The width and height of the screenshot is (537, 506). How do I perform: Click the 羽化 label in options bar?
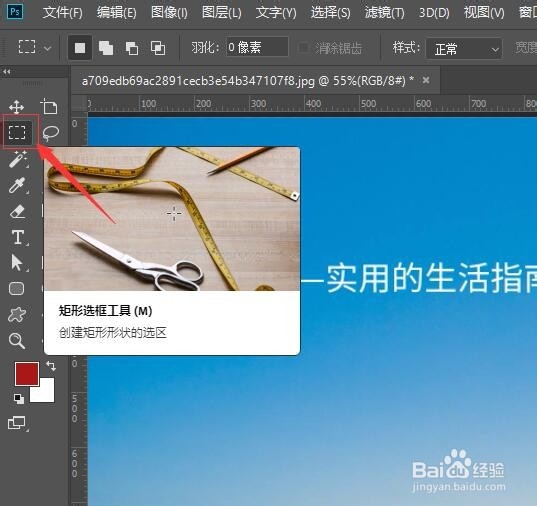tap(205, 47)
